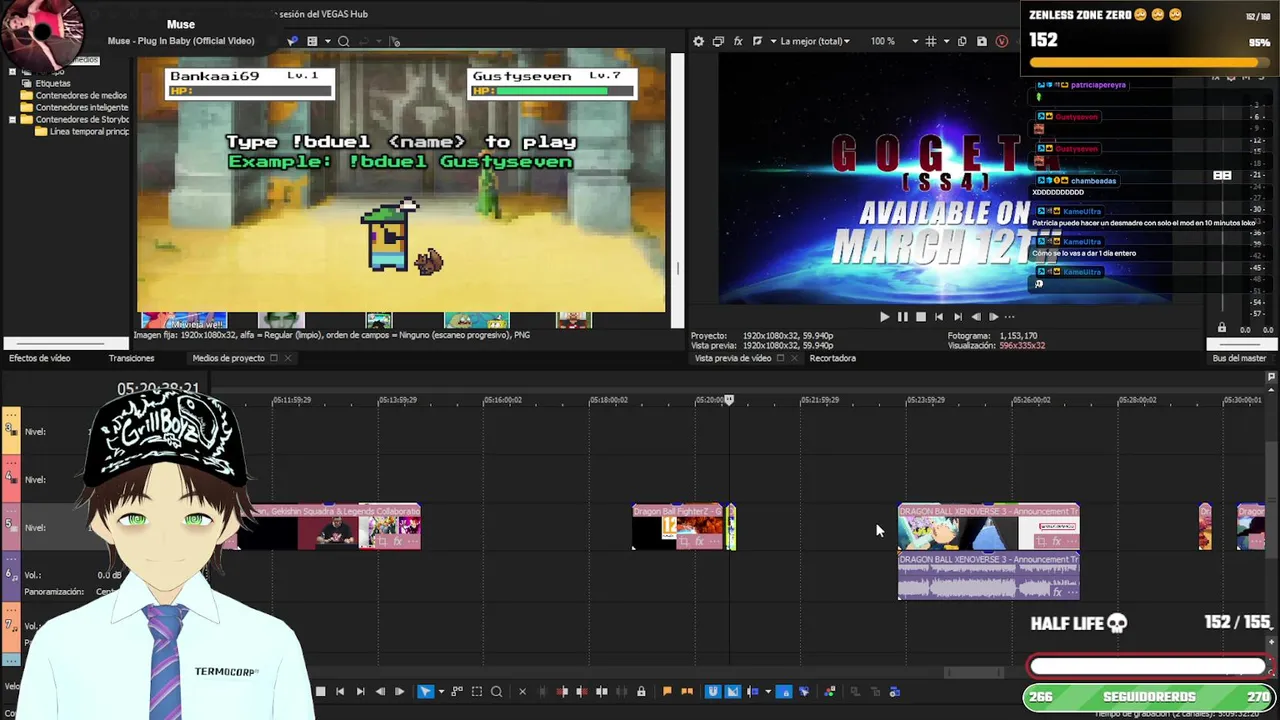Image resolution: width=1280 pixels, height=720 pixels.
Task: Select Envelope edit tool
Action: pyautogui.click(x=456, y=691)
